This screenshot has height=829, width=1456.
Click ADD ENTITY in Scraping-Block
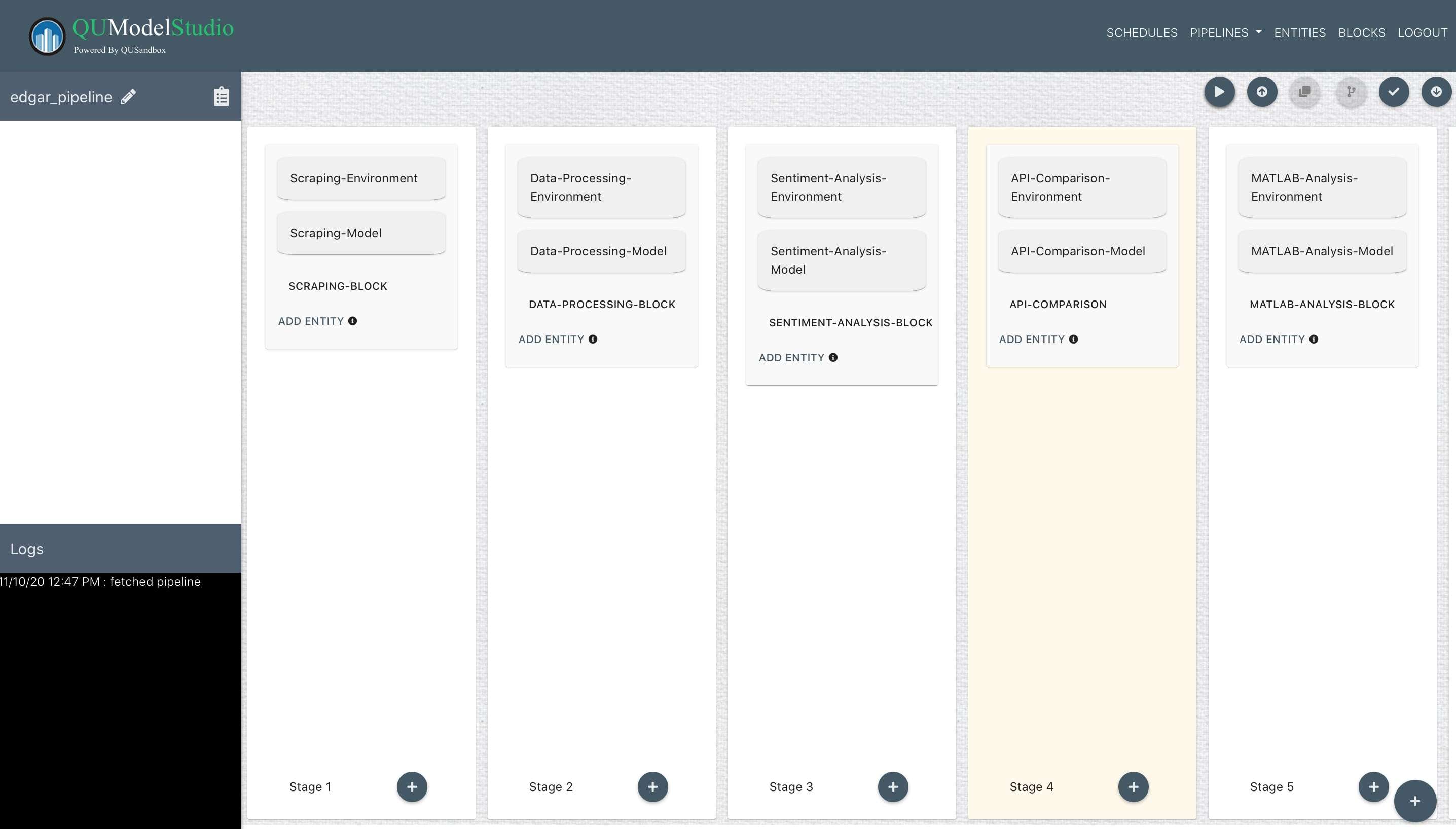(310, 321)
